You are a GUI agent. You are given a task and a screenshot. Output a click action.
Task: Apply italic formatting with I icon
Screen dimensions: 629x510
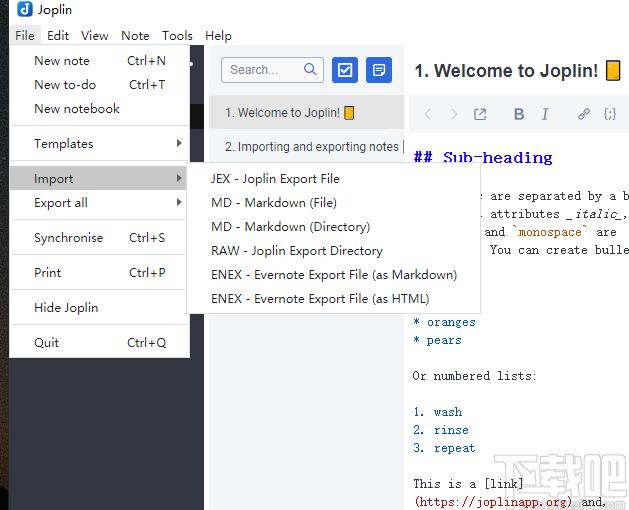545,114
